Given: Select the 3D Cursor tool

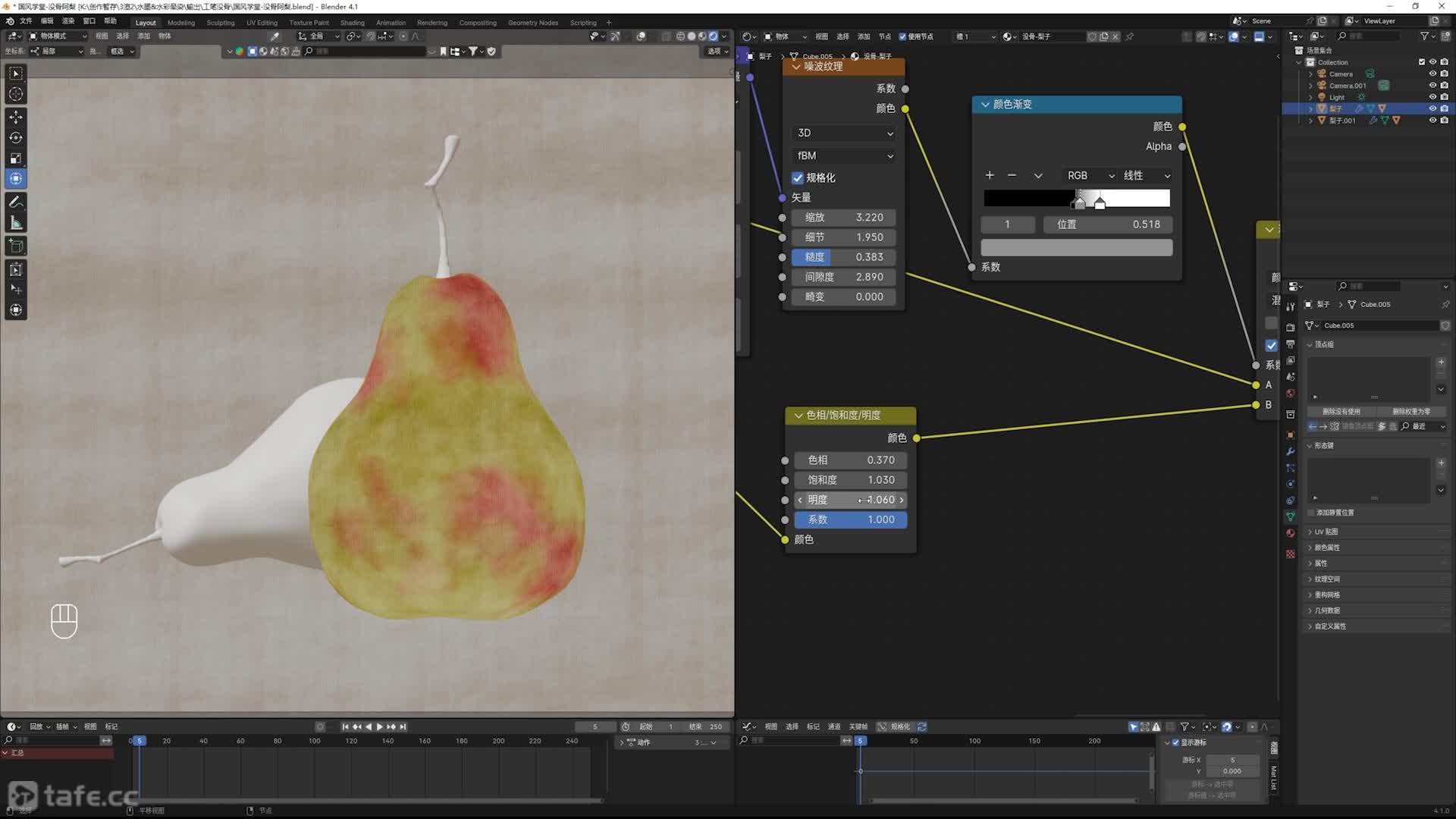Looking at the screenshot, I should (16, 94).
